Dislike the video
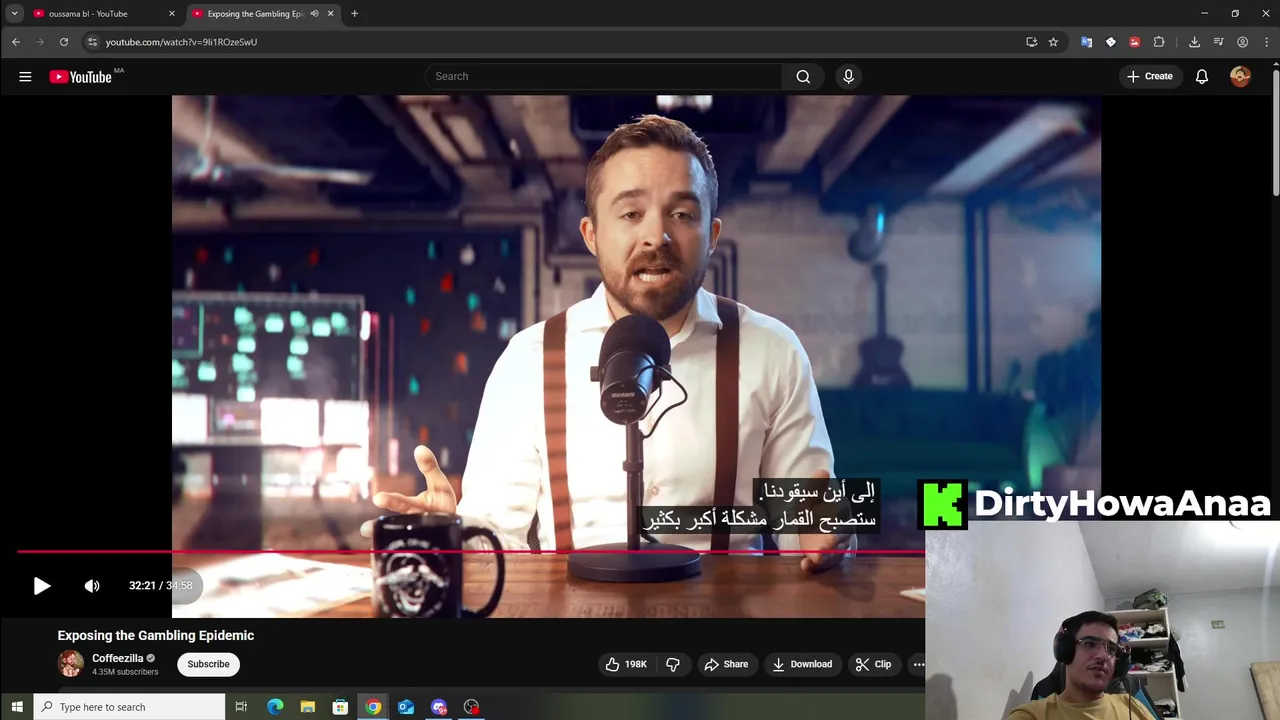Viewport: 1280px width, 720px height. click(673, 664)
